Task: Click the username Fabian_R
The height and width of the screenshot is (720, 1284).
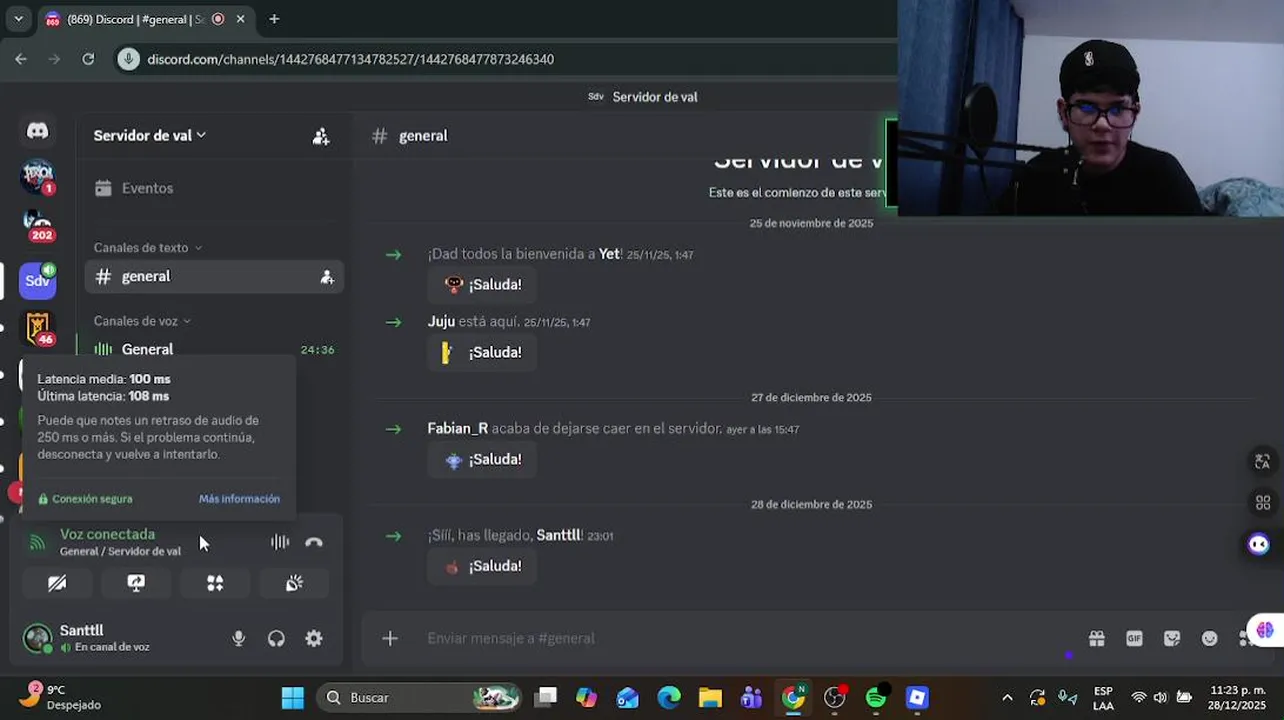Action: coord(457,429)
